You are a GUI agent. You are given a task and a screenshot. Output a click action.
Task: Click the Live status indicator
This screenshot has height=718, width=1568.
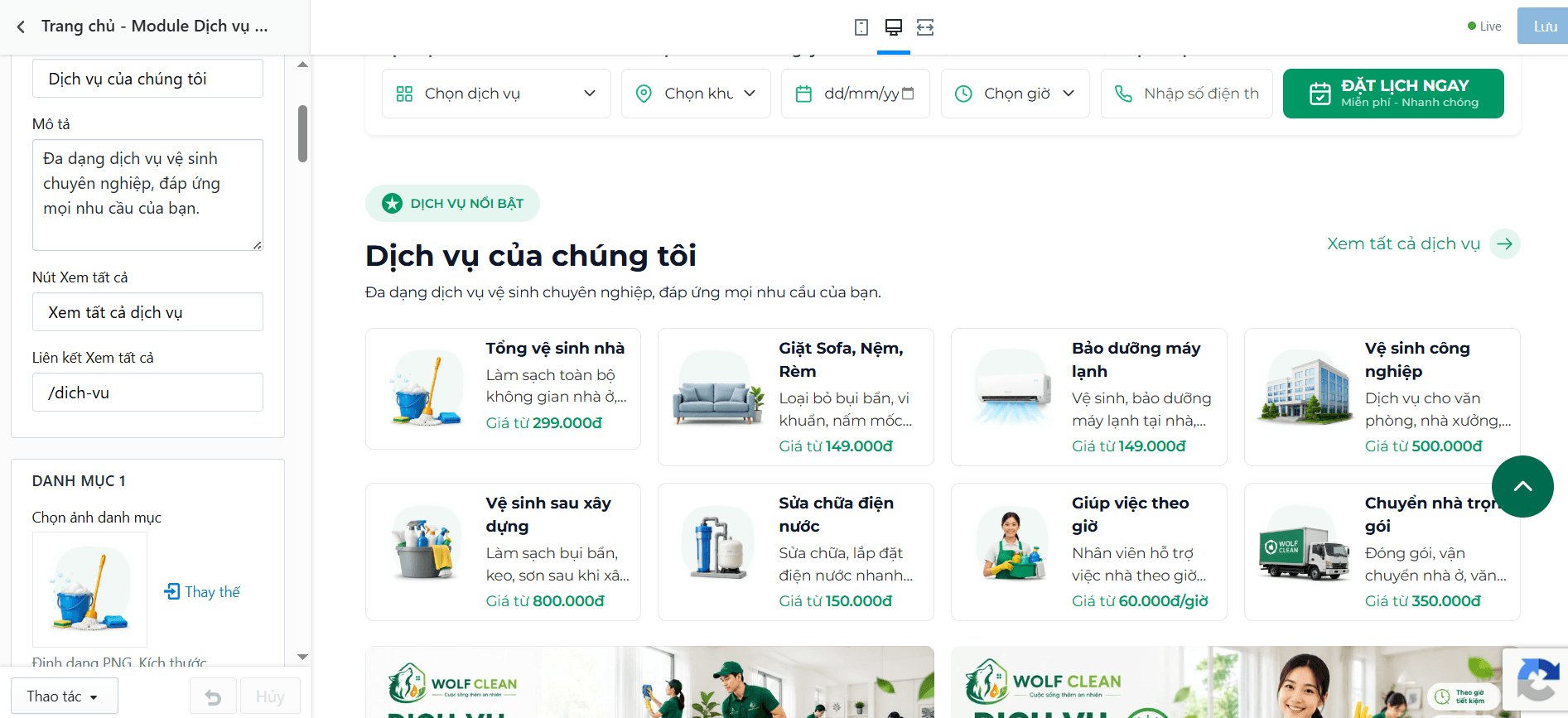pos(1484,27)
